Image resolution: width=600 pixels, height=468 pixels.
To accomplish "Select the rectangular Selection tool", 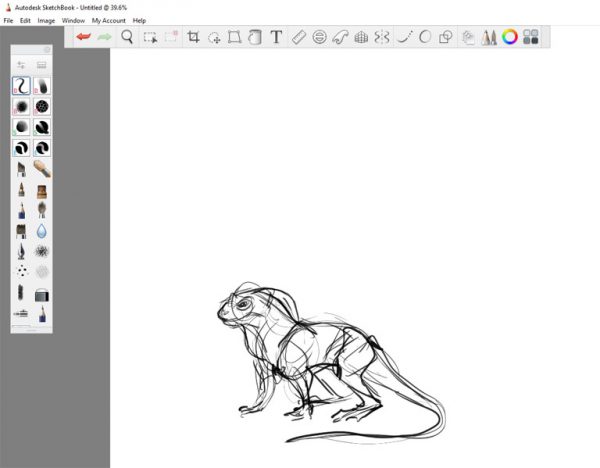I will 150,37.
